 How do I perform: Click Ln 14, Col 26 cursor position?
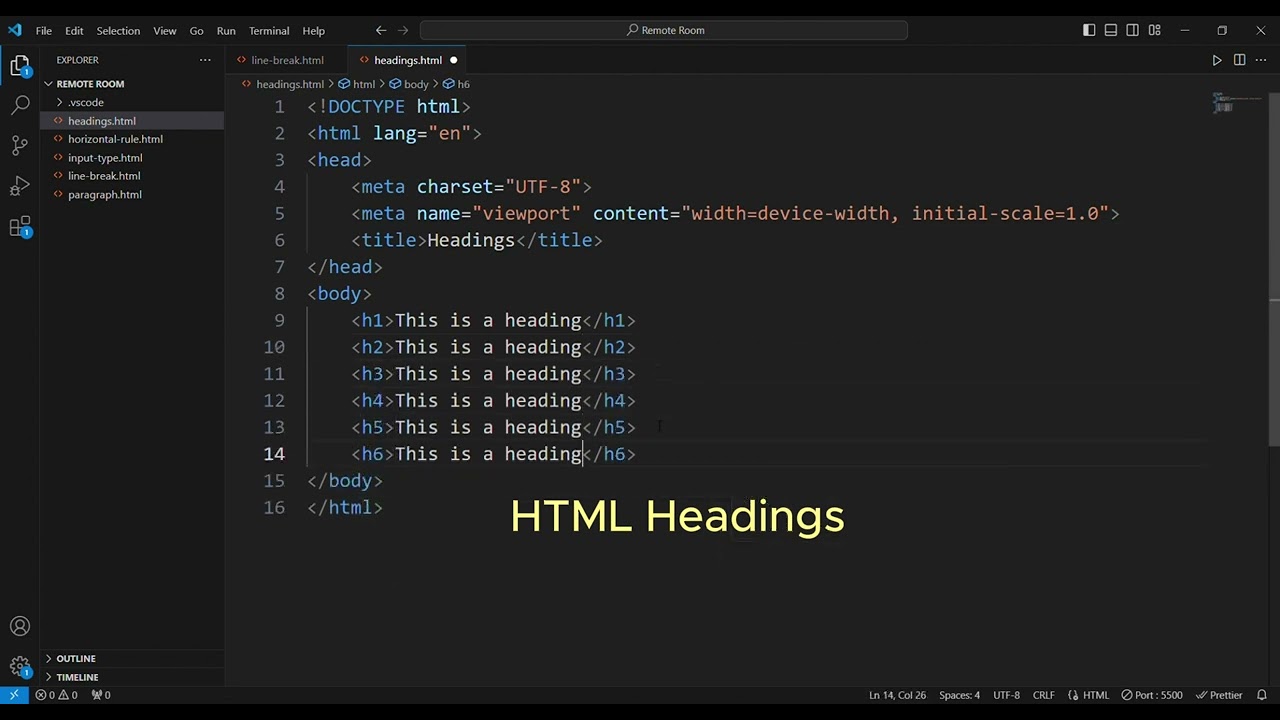tap(897, 695)
